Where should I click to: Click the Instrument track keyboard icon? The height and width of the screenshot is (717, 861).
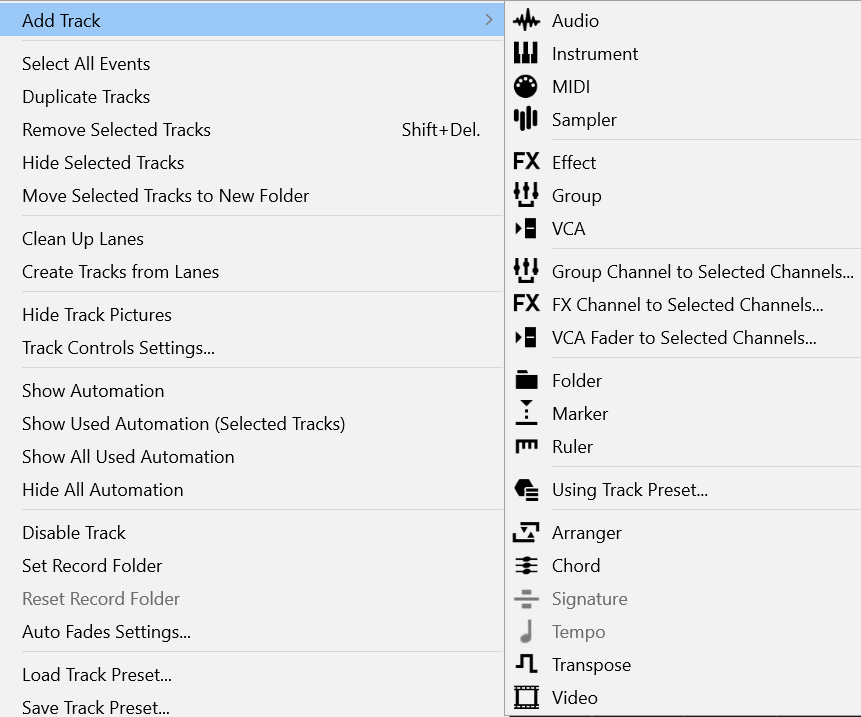tap(526, 54)
